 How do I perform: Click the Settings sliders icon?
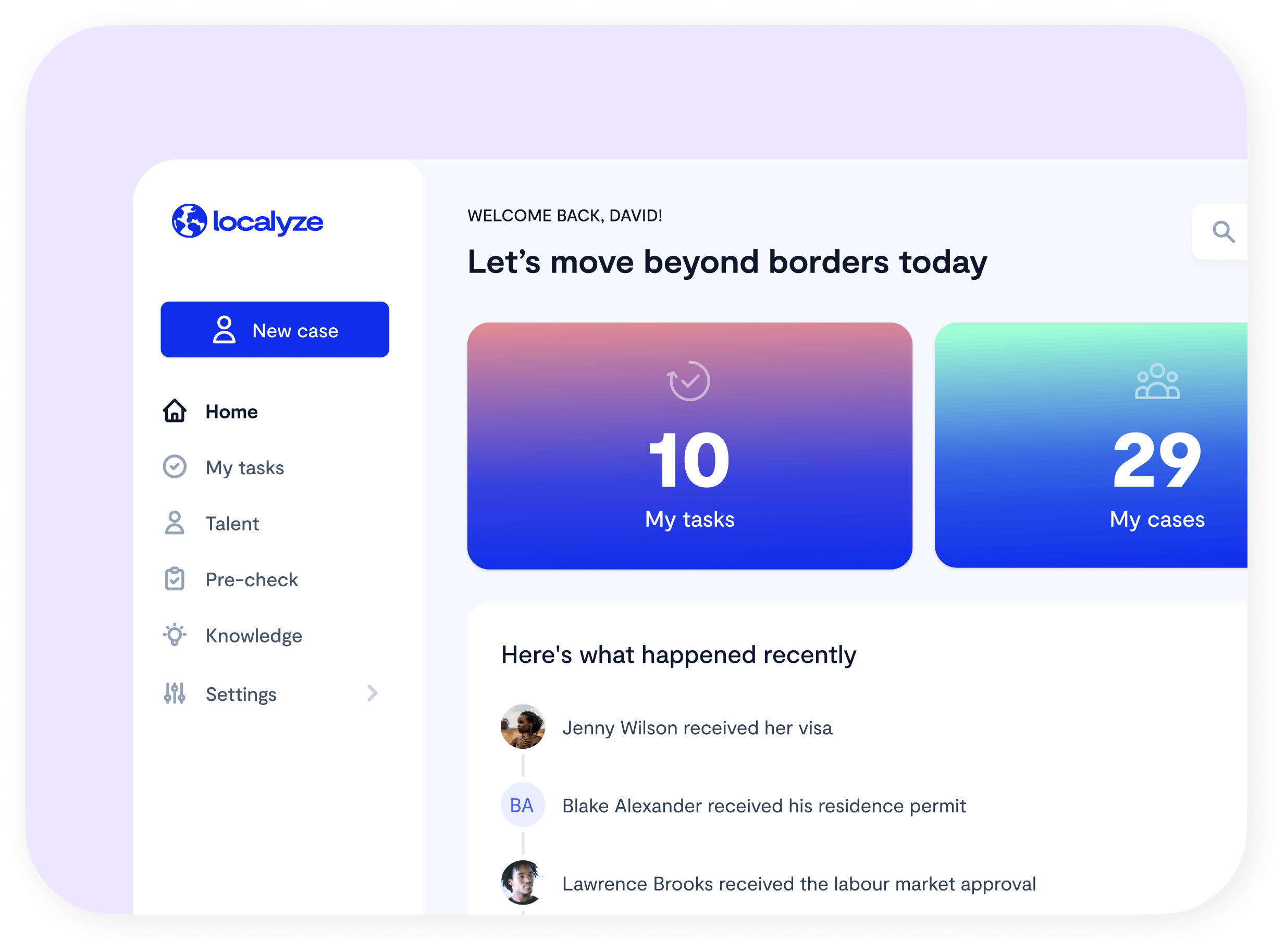point(174,693)
